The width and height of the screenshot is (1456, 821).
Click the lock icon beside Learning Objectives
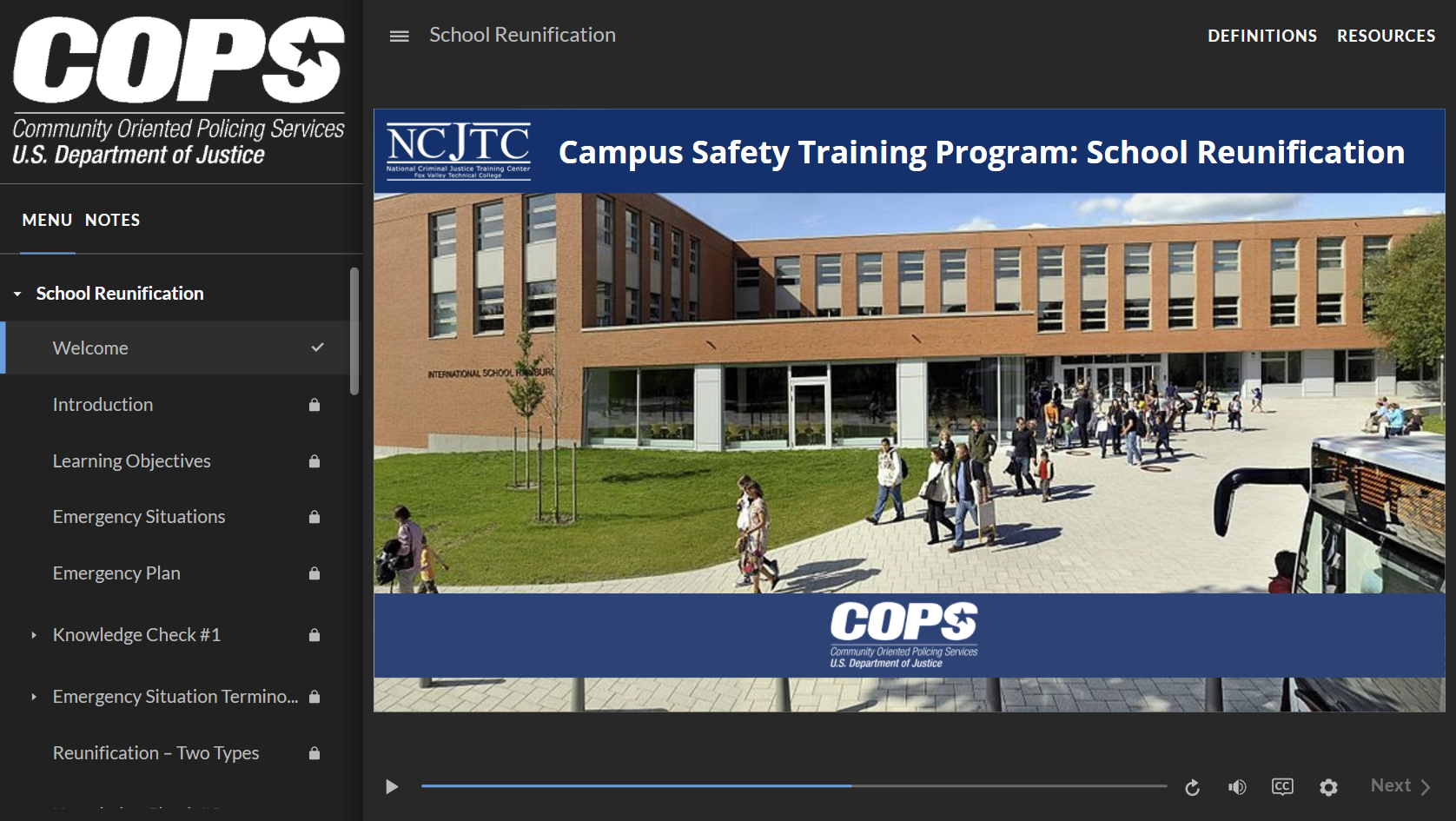(x=314, y=461)
